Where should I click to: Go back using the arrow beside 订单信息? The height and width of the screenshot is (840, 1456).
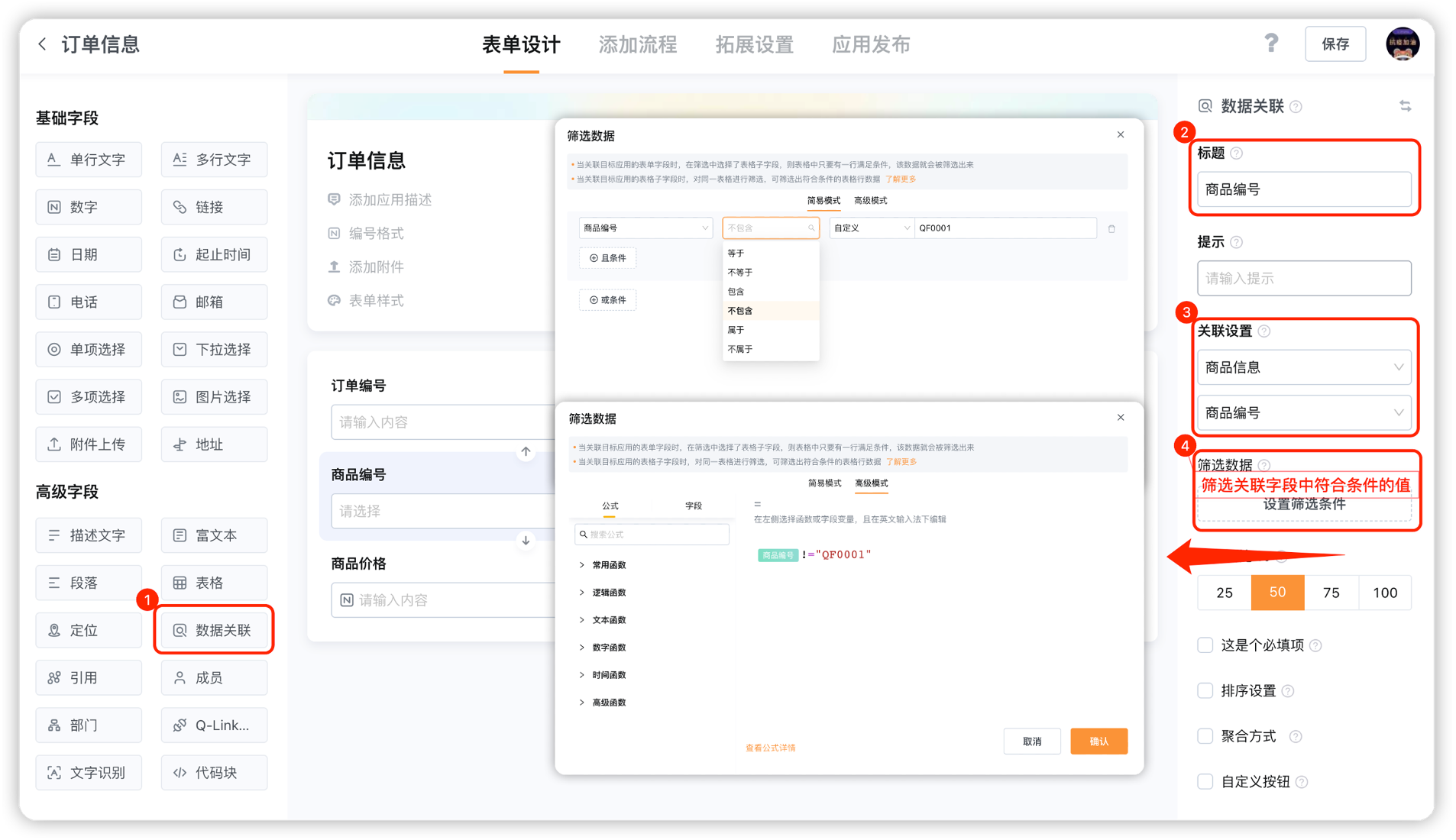point(43,44)
